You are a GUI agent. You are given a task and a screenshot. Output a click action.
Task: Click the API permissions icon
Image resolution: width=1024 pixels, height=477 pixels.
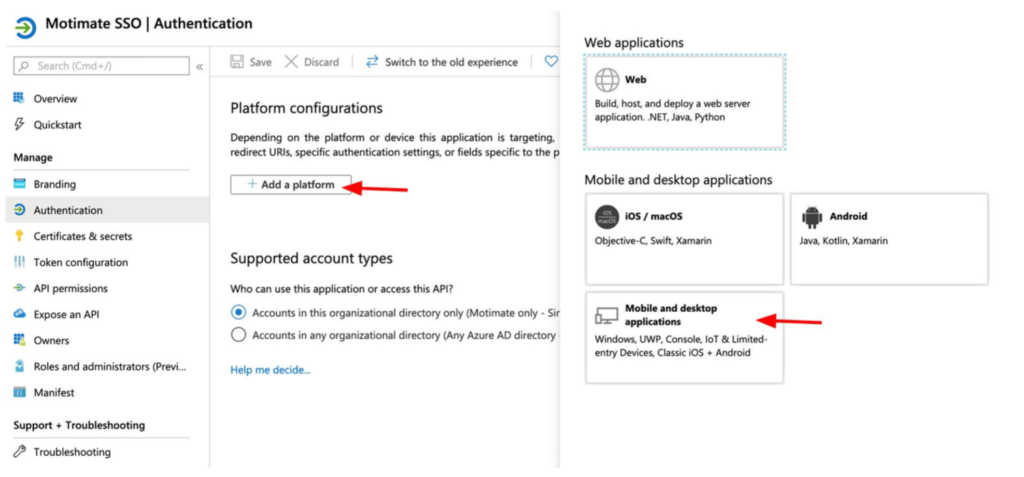coord(19,288)
